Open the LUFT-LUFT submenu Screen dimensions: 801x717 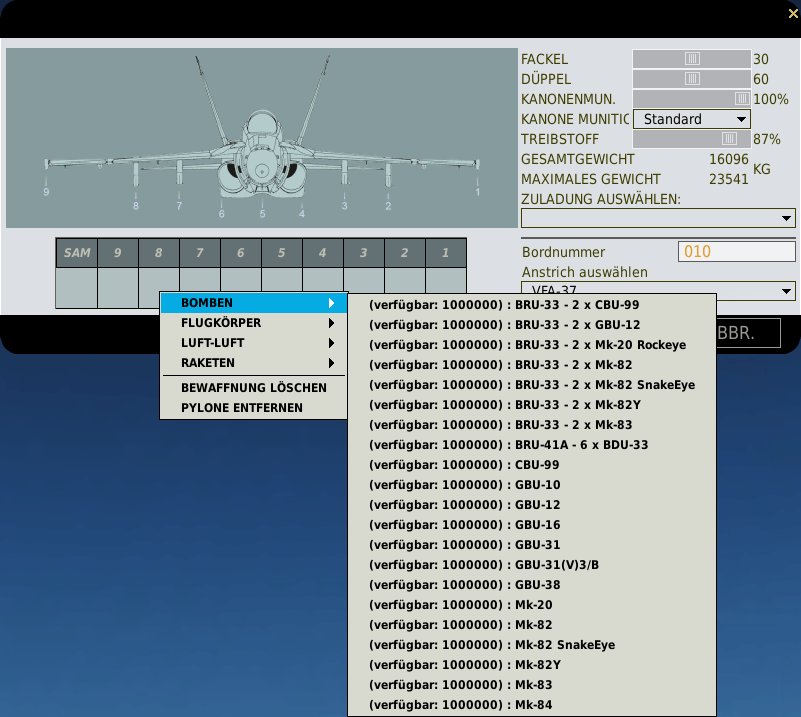[253, 343]
